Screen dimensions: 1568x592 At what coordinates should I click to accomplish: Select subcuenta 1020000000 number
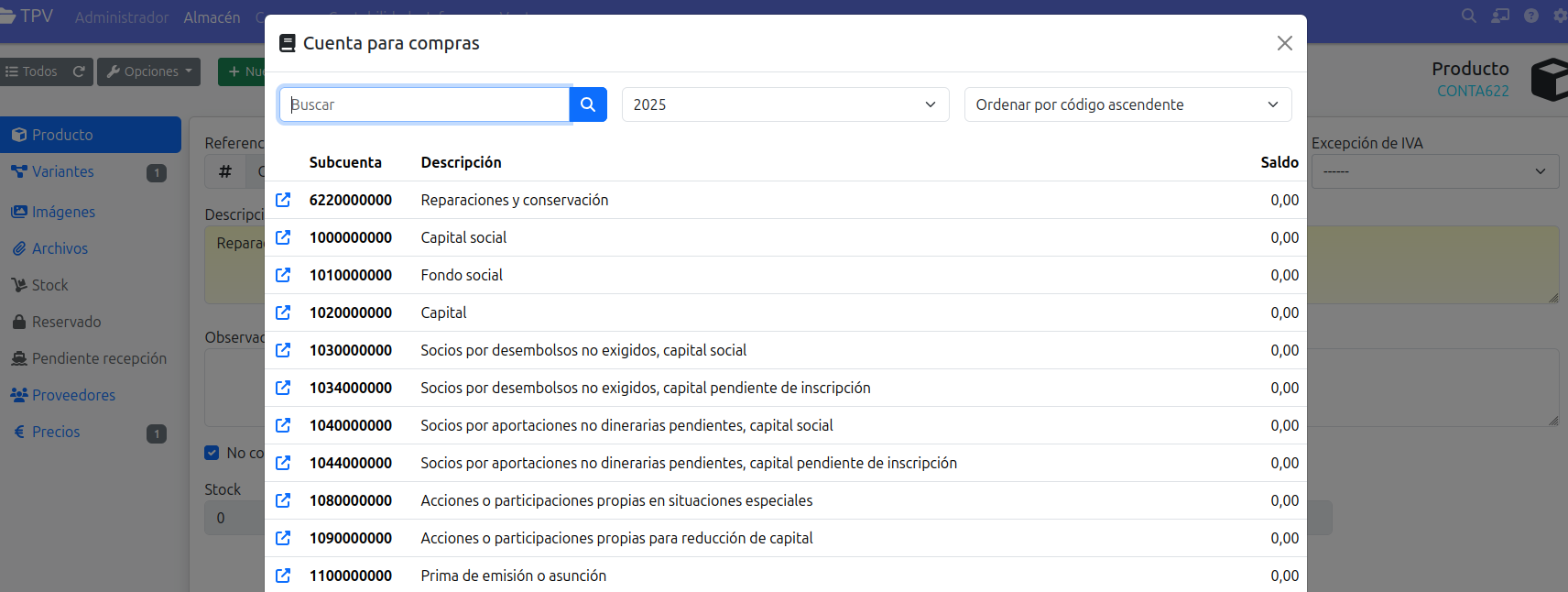point(351,312)
